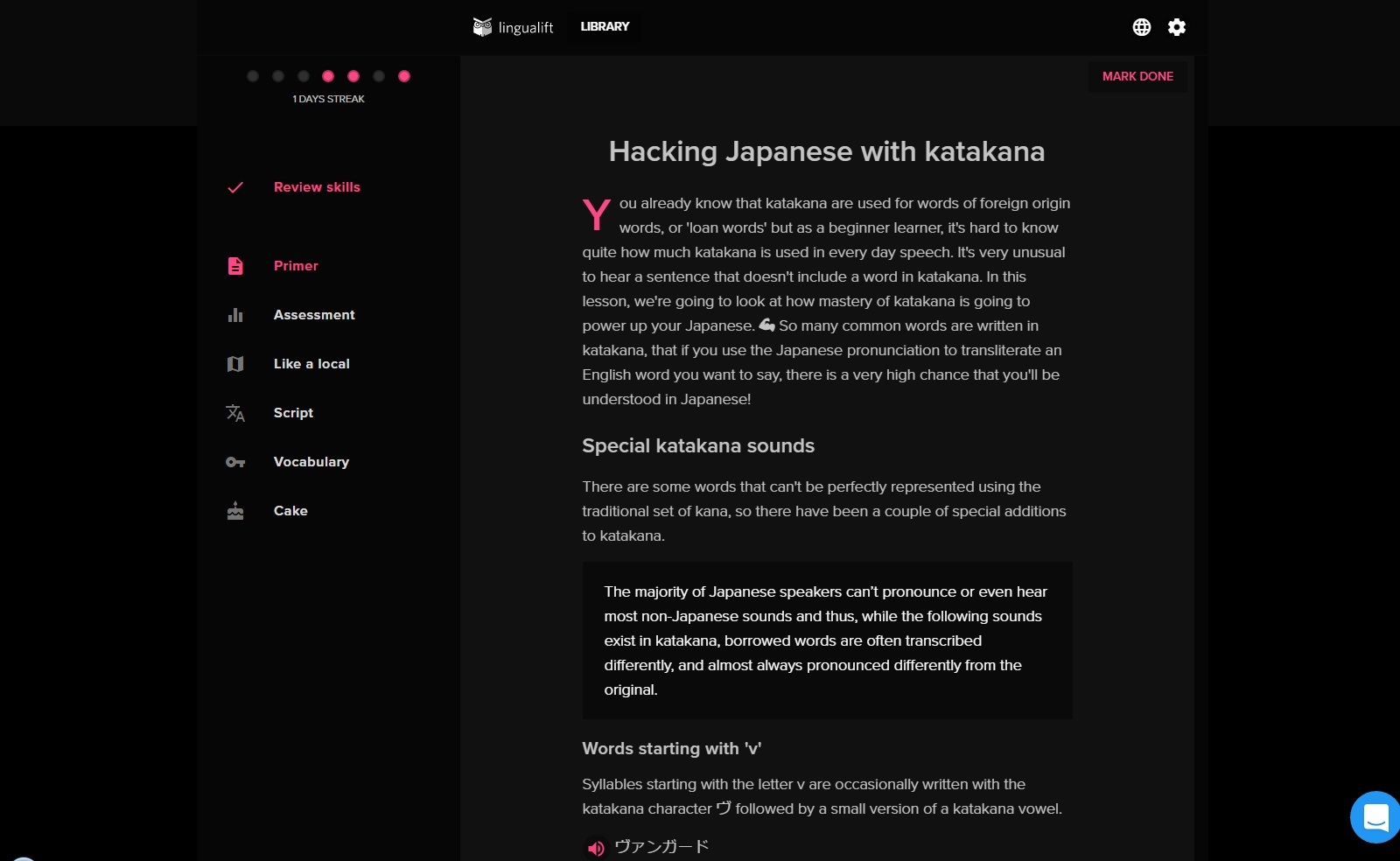Screen dimensions: 1400x861
Task: Click the last pink streak dot
Action: pos(404,76)
